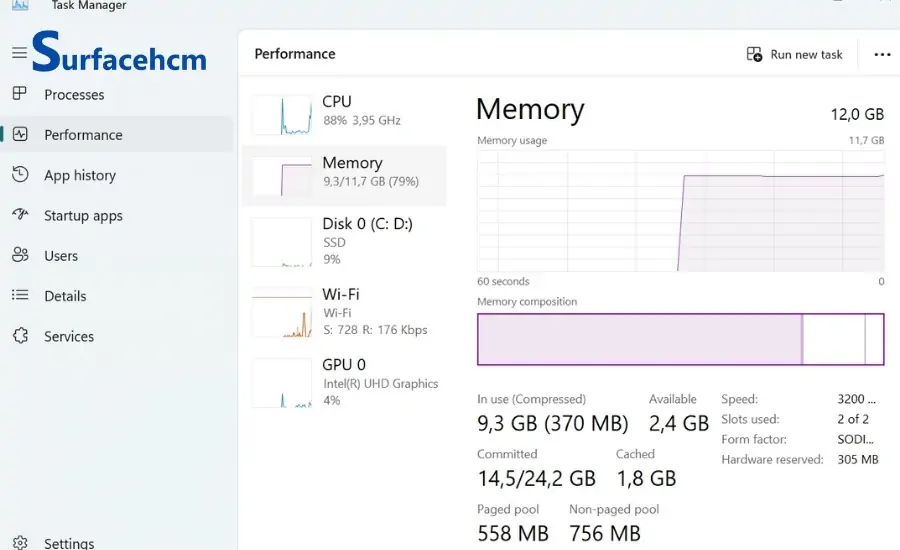Click the Cached value 1,8 GB
Image resolution: width=900 pixels, height=550 pixels.
tap(646, 478)
